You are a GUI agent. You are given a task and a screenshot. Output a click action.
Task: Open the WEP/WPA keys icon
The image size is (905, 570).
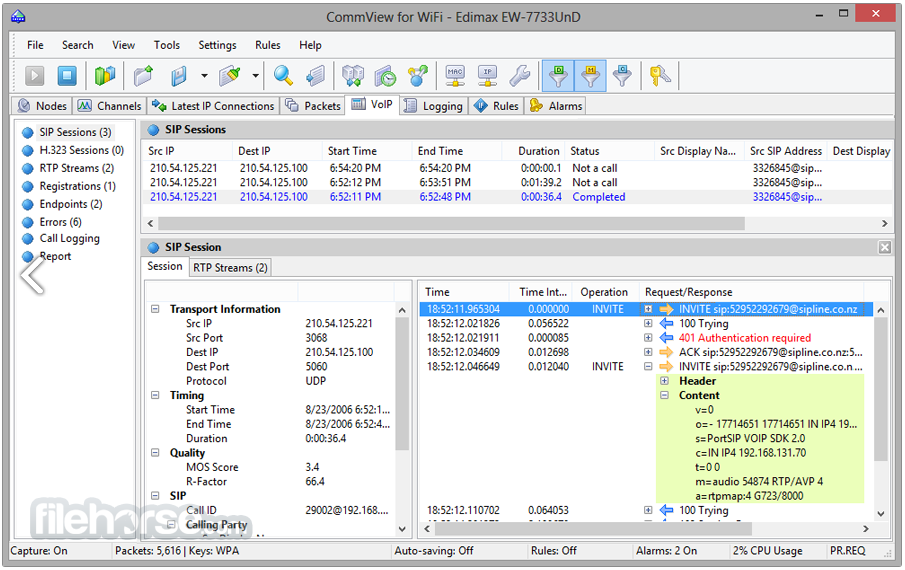(x=660, y=76)
